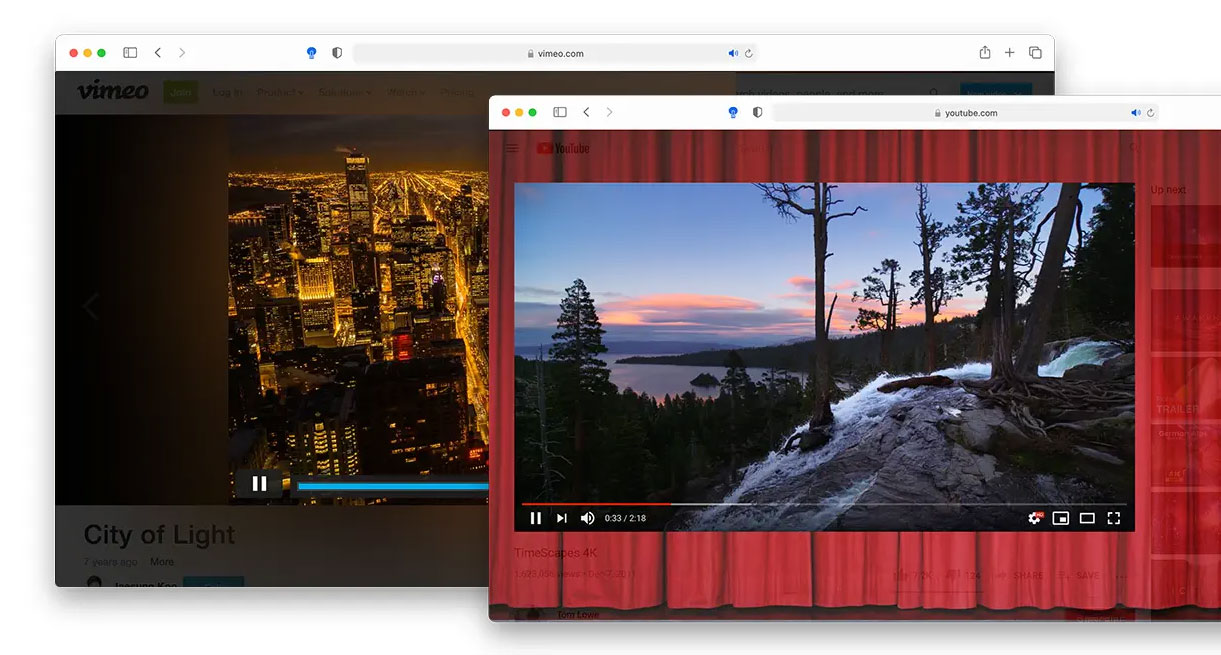This screenshot has width=1221, height=655.
Task: Skip to the next YouTube video
Action: pyautogui.click(x=561, y=518)
